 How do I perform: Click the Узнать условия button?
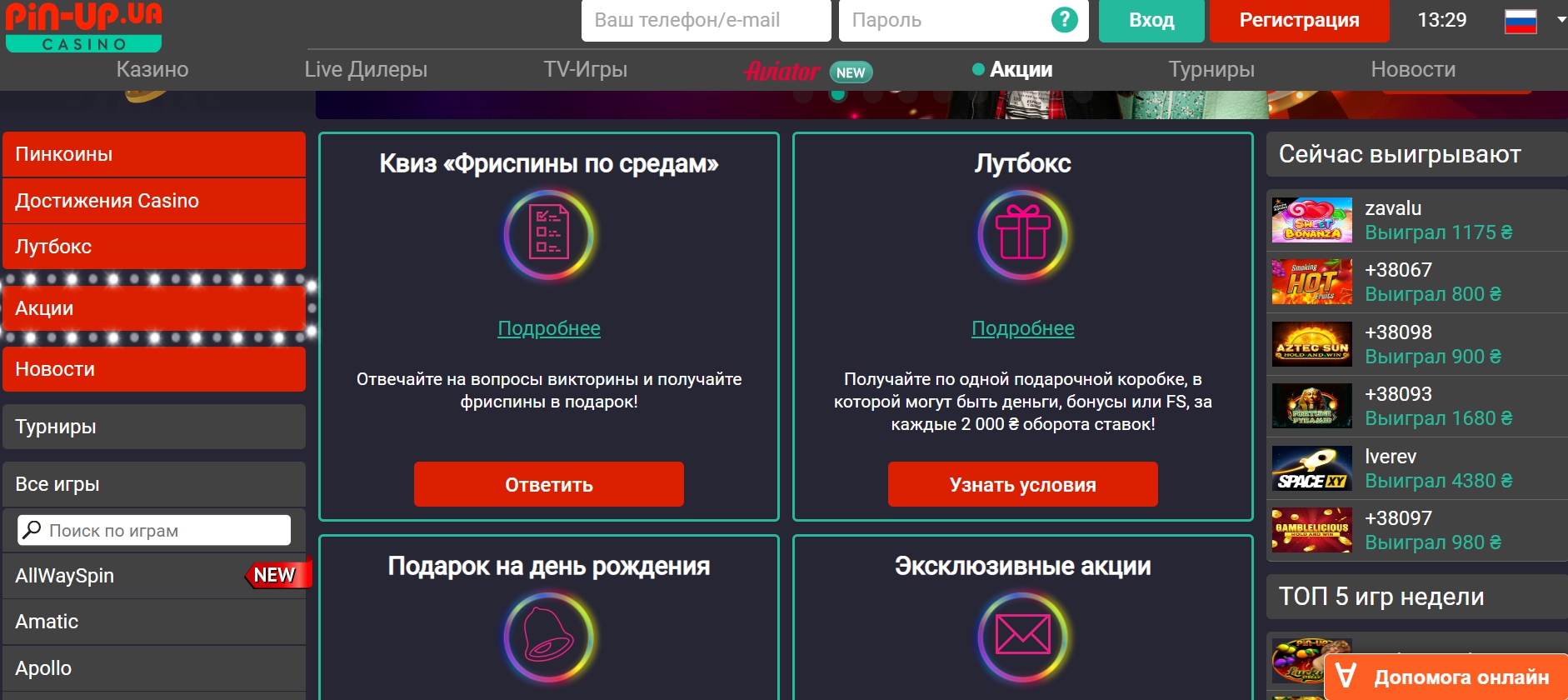click(x=1023, y=484)
